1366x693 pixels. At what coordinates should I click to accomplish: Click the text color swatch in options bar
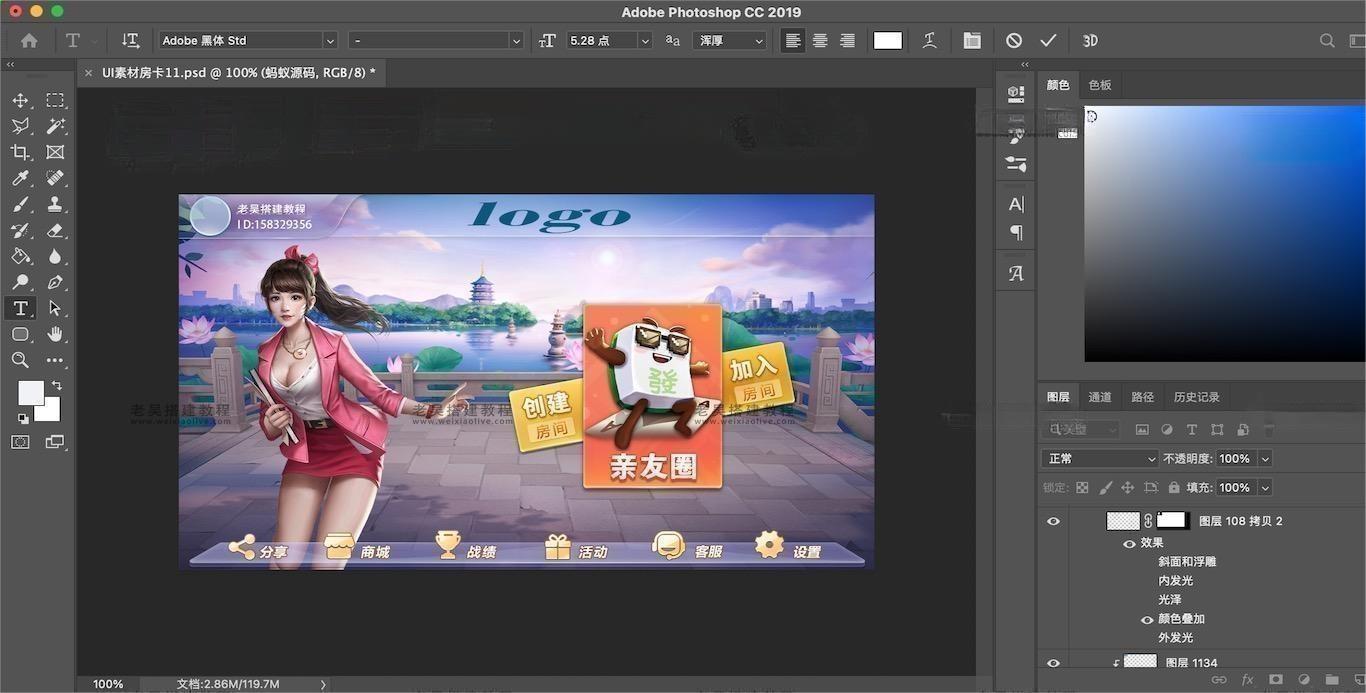887,40
